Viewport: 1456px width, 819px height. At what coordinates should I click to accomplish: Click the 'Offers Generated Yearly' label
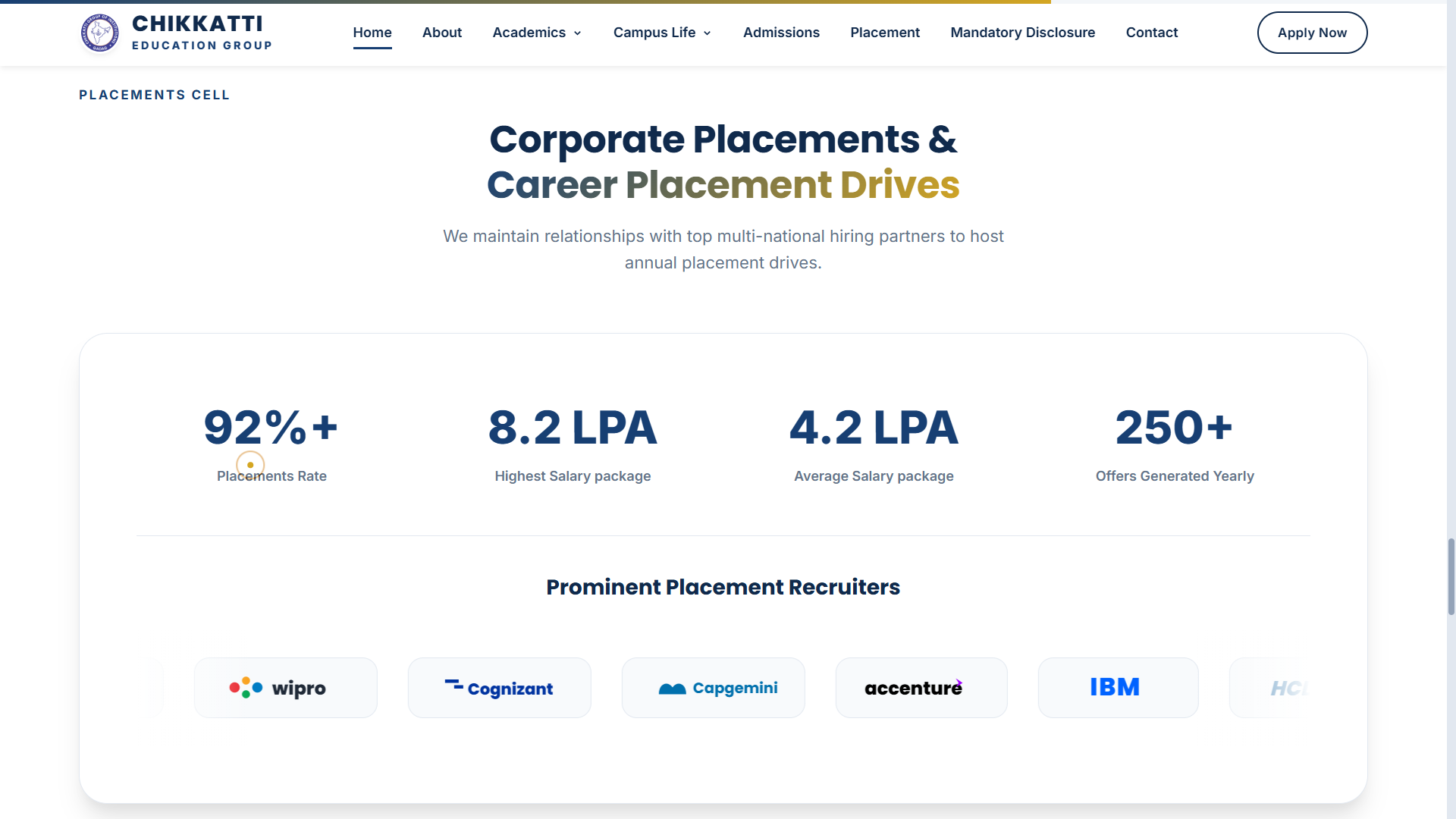click(1175, 476)
